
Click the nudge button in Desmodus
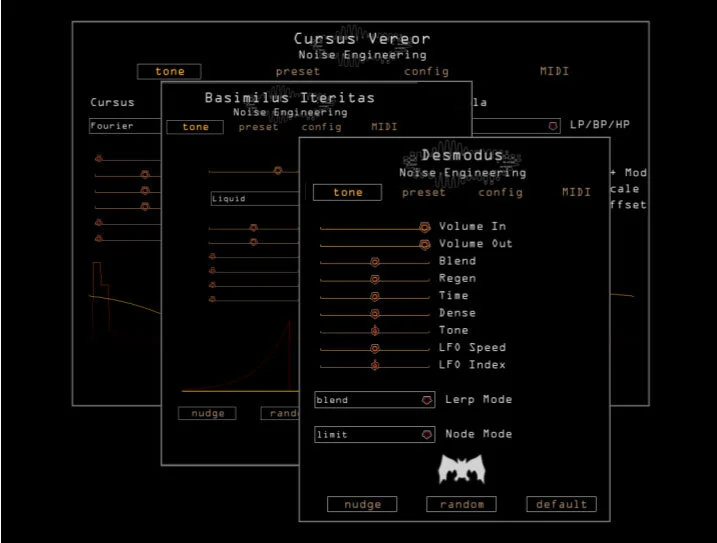pos(362,504)
